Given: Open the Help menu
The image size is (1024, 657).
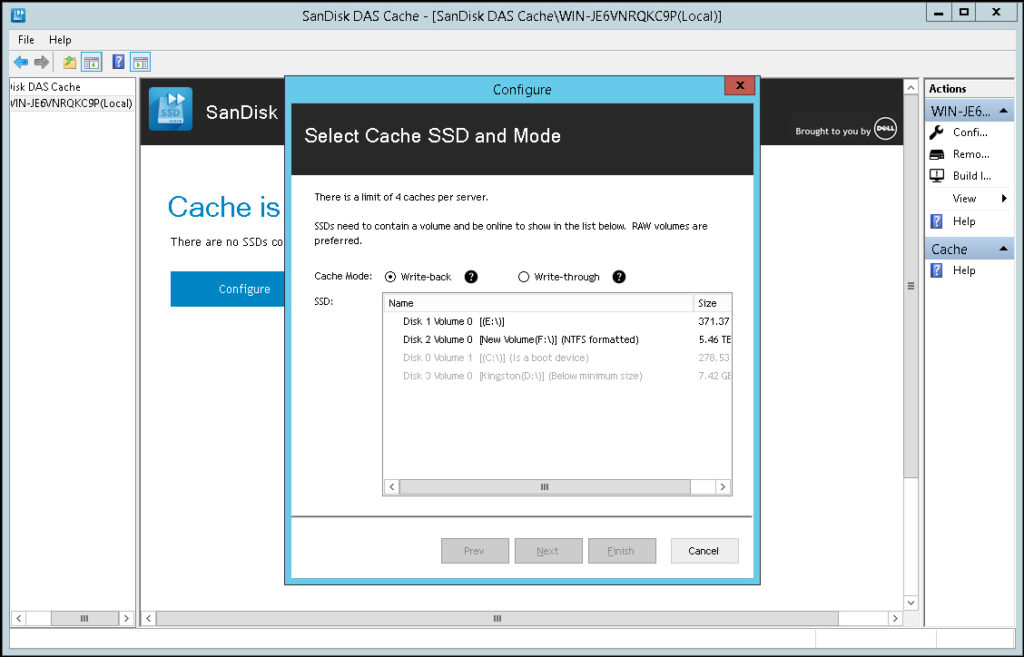Looking at the screenshot, I should pyautogui.click(x=60, y=40).
